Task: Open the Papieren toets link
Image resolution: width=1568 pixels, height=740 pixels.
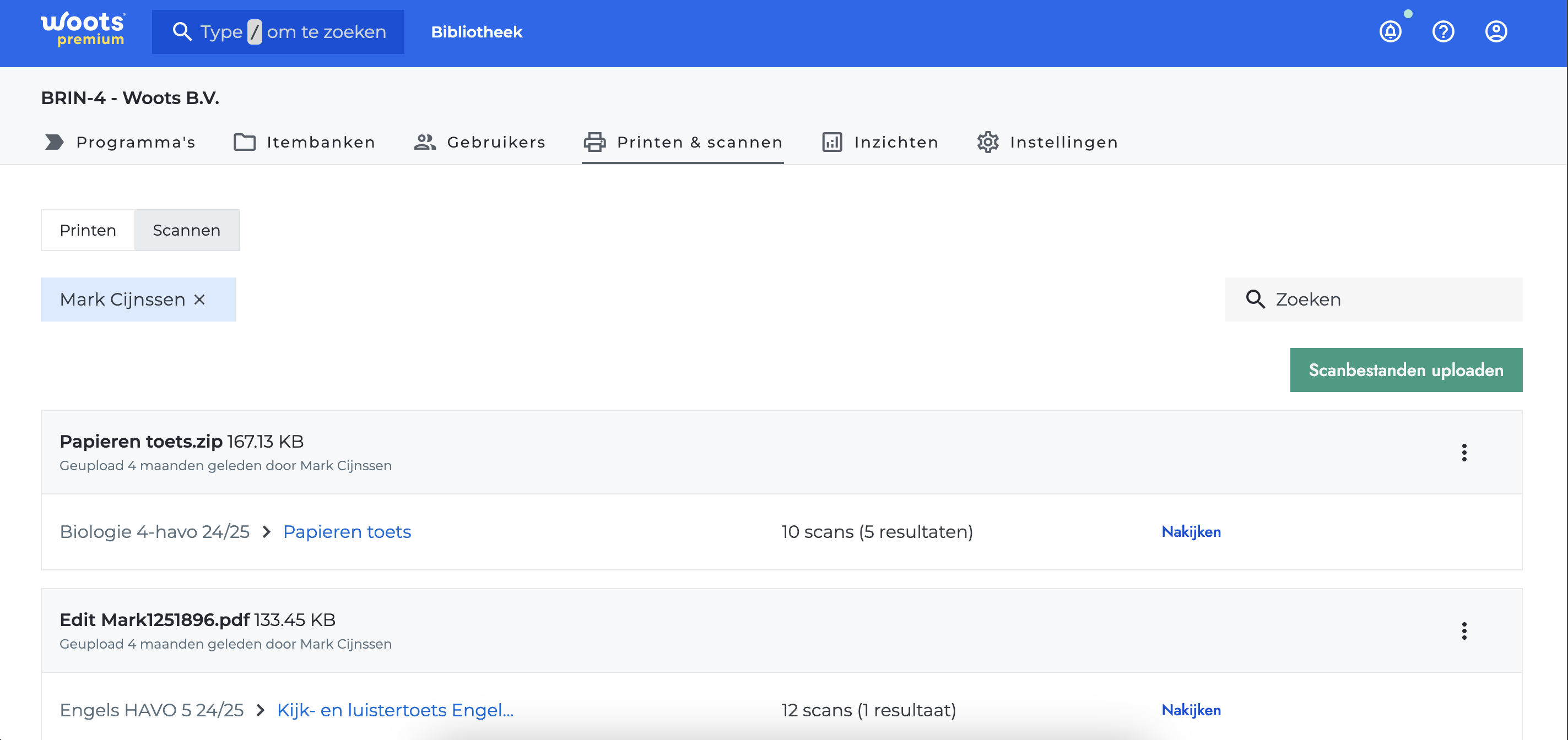Action: click(x=347, y=532)
